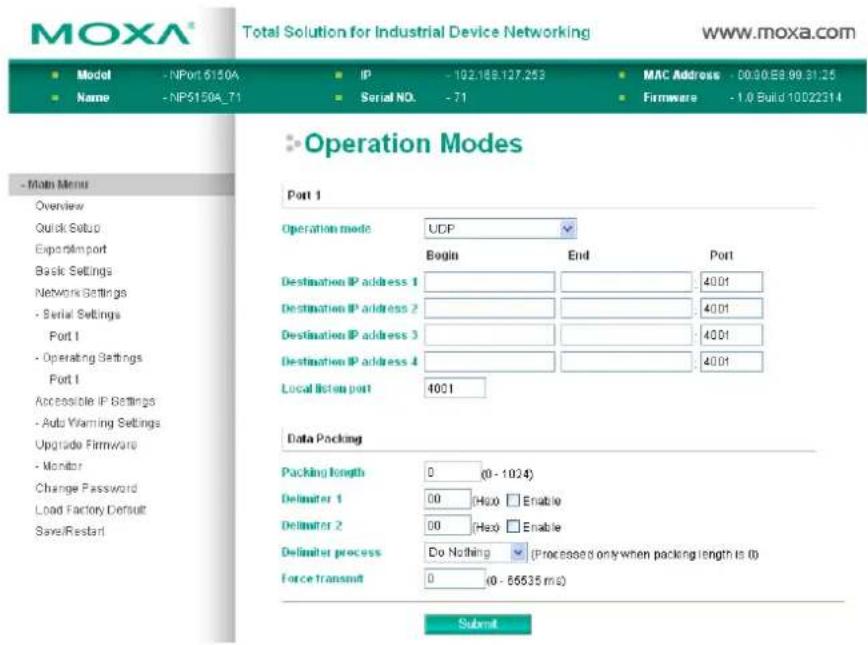Click Destination IP address 4 Begin field
The width and height of the screenshot is (868, 645).
coord(489,362)
